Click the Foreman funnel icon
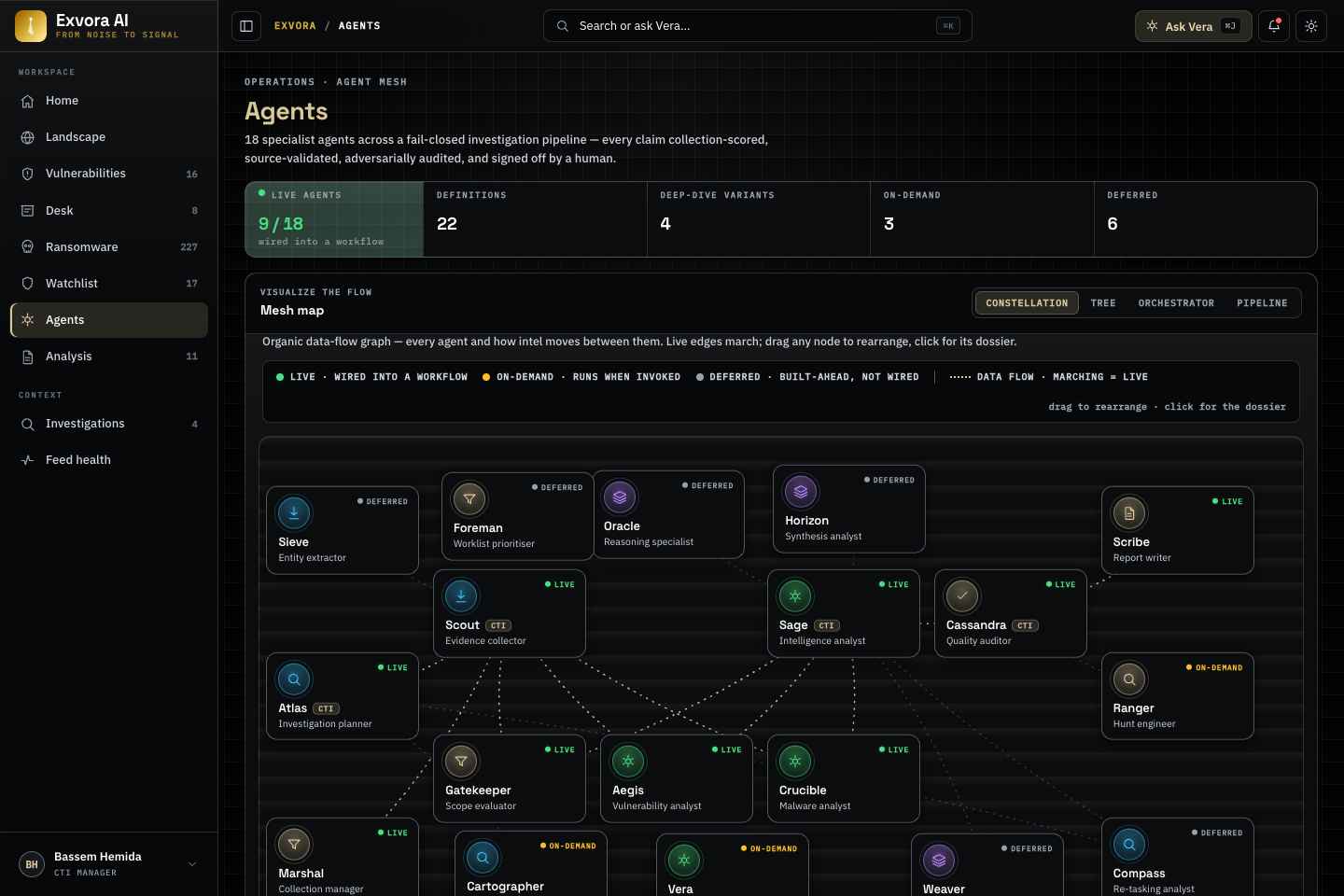The image size is (1344, 896). point(469,498)
